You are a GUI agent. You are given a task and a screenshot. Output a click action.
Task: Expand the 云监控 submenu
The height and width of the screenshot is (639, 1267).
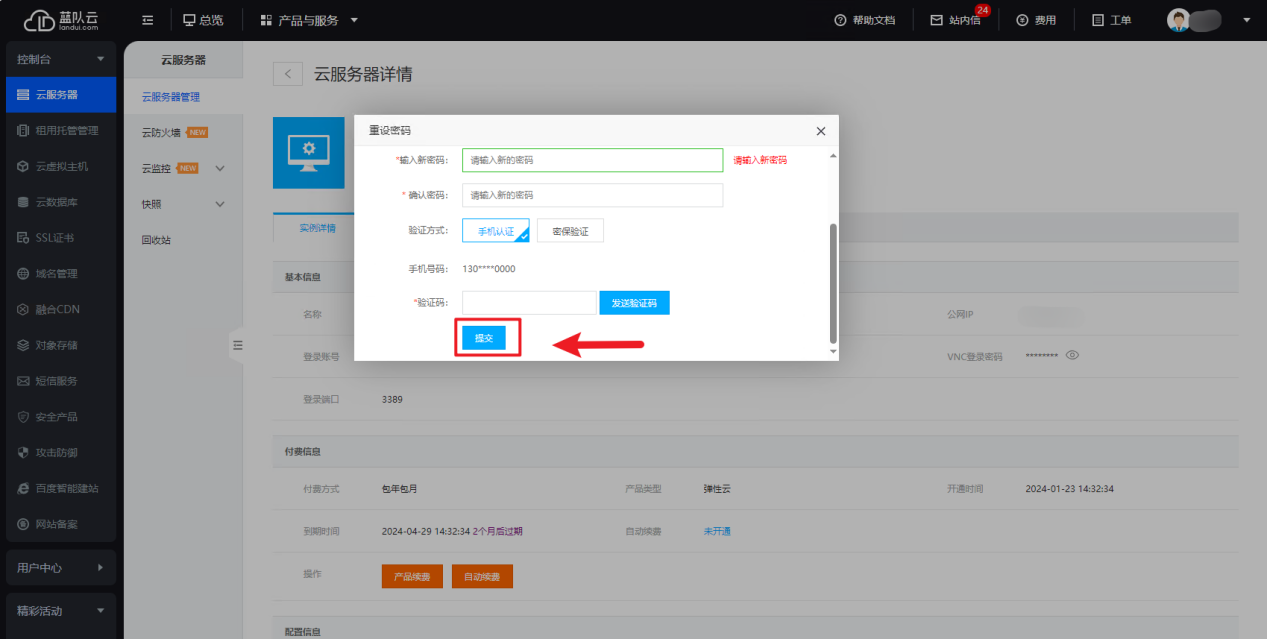(220, 168)
